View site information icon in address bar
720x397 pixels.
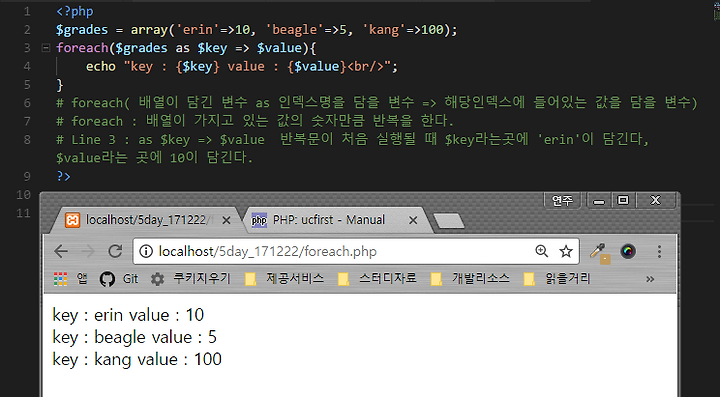click(x=146, y=252)
